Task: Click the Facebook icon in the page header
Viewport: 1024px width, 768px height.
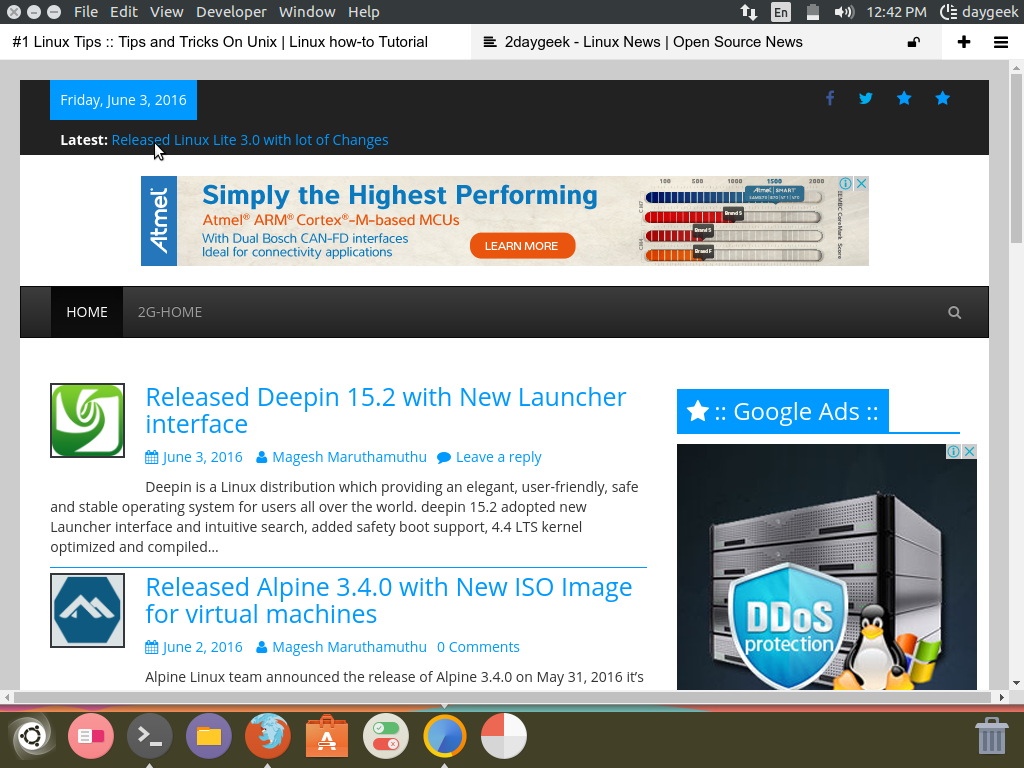Action: coord(829,99)
